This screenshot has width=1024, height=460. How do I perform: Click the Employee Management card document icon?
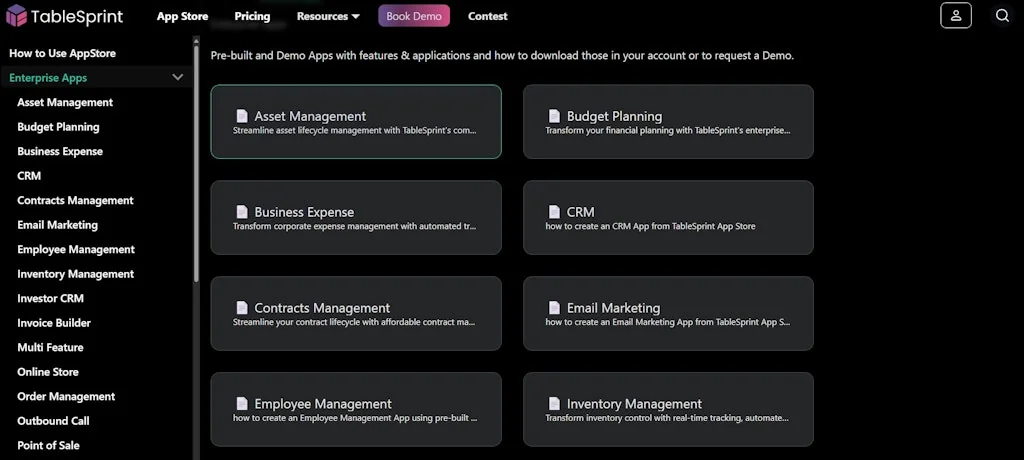pyautogui.click(x=241, y=404)
